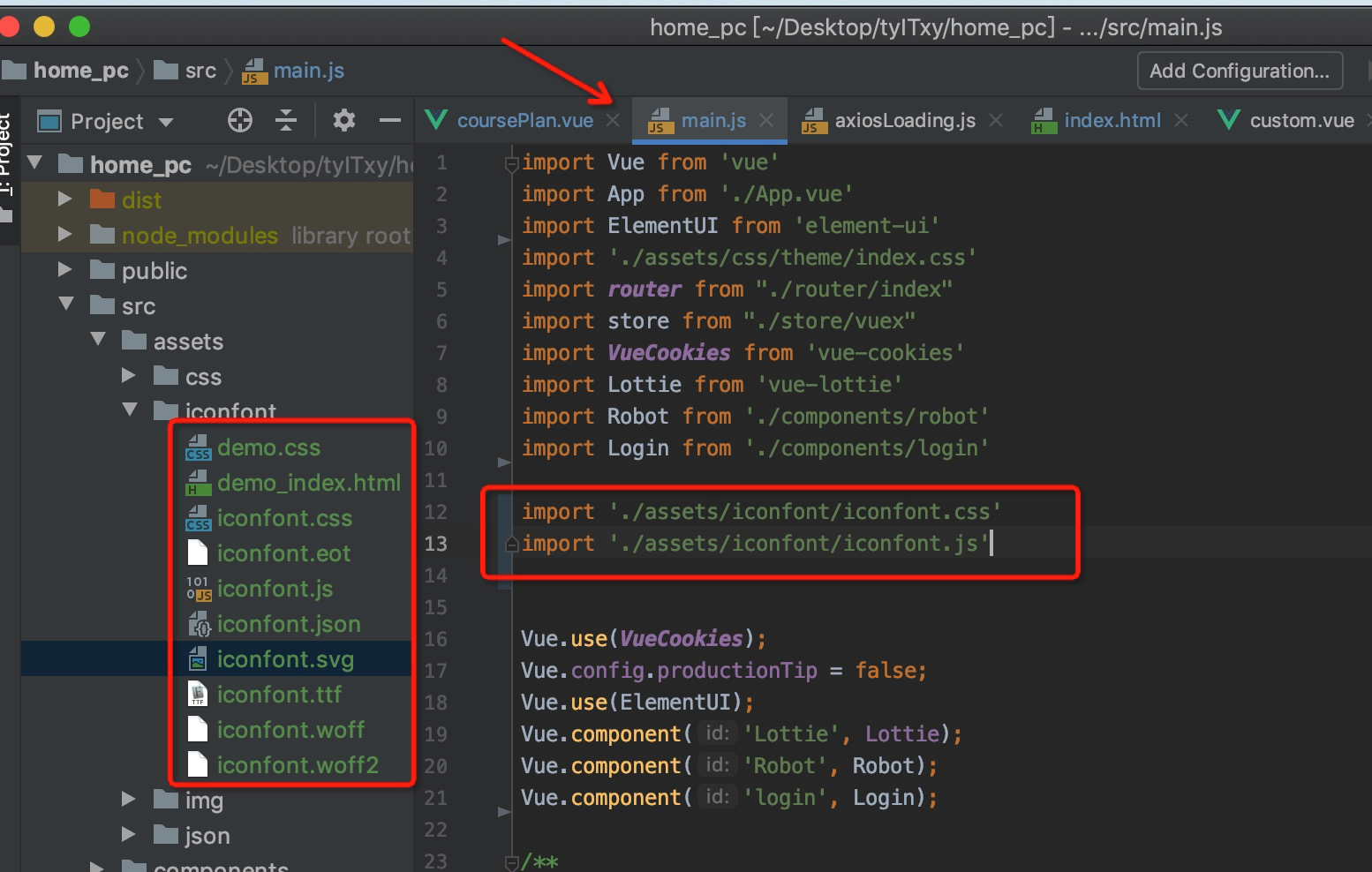The height and width of the screenshot is (872, 1372).
Task: Click the node_modules folder icon
Action: [102, 234]
